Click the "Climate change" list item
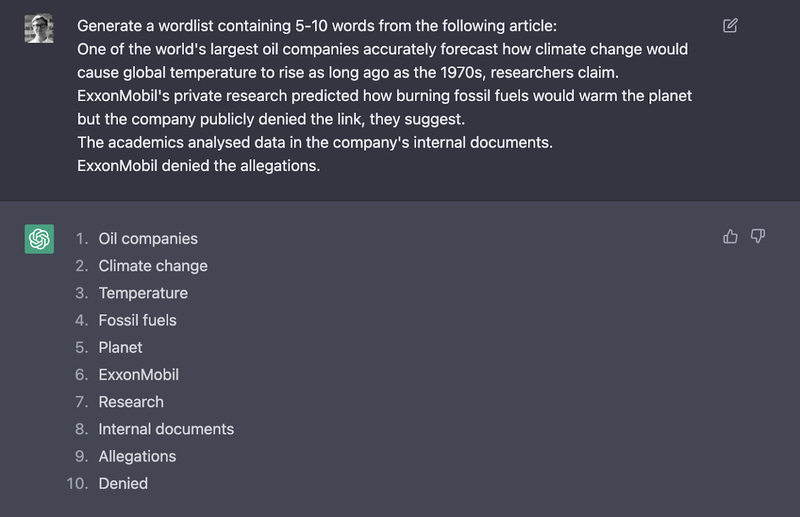800x517 pixels. pyautogui.click(x=153, y=266)
